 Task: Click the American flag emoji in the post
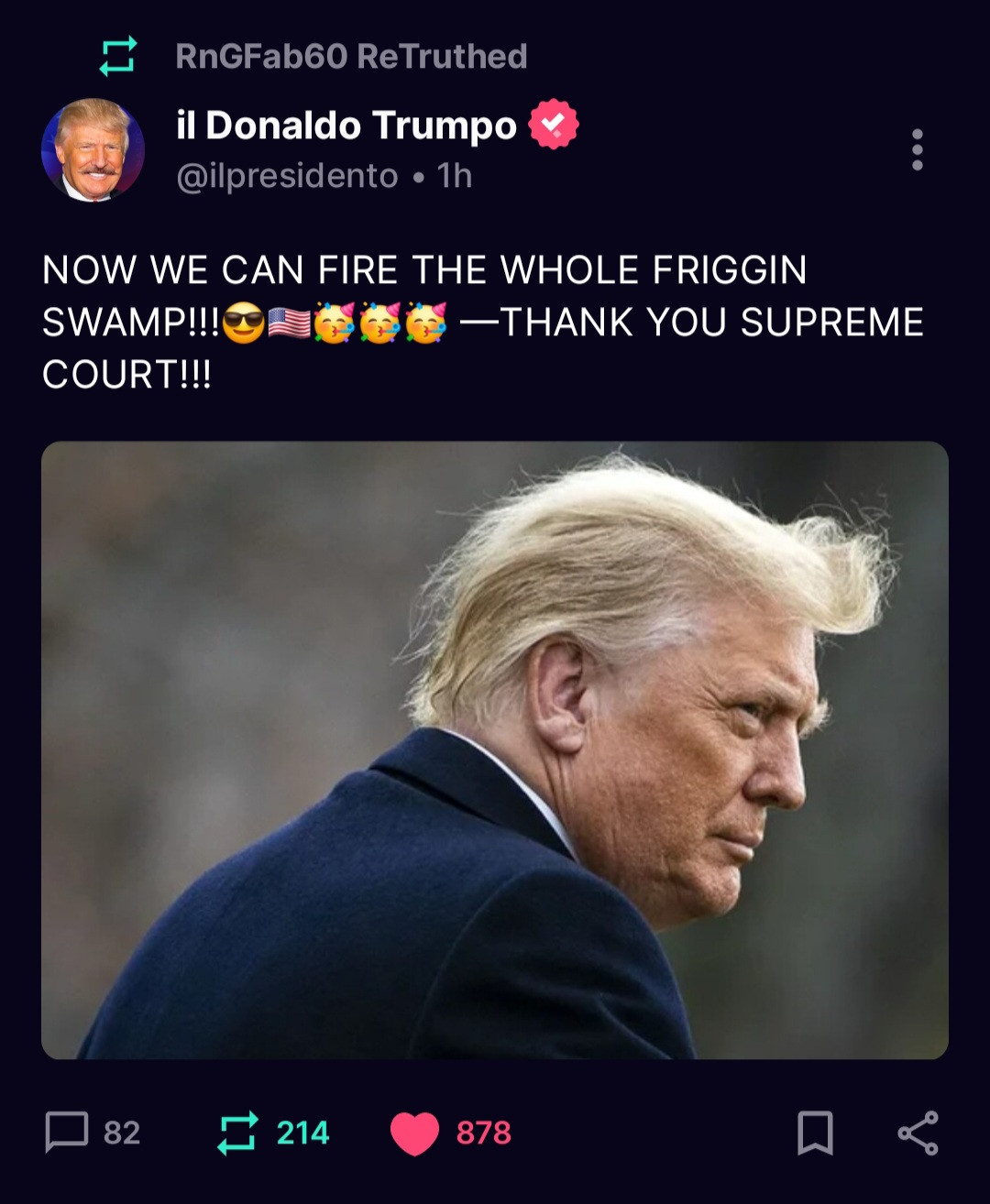pyautogui.click(x=289, y=323)
